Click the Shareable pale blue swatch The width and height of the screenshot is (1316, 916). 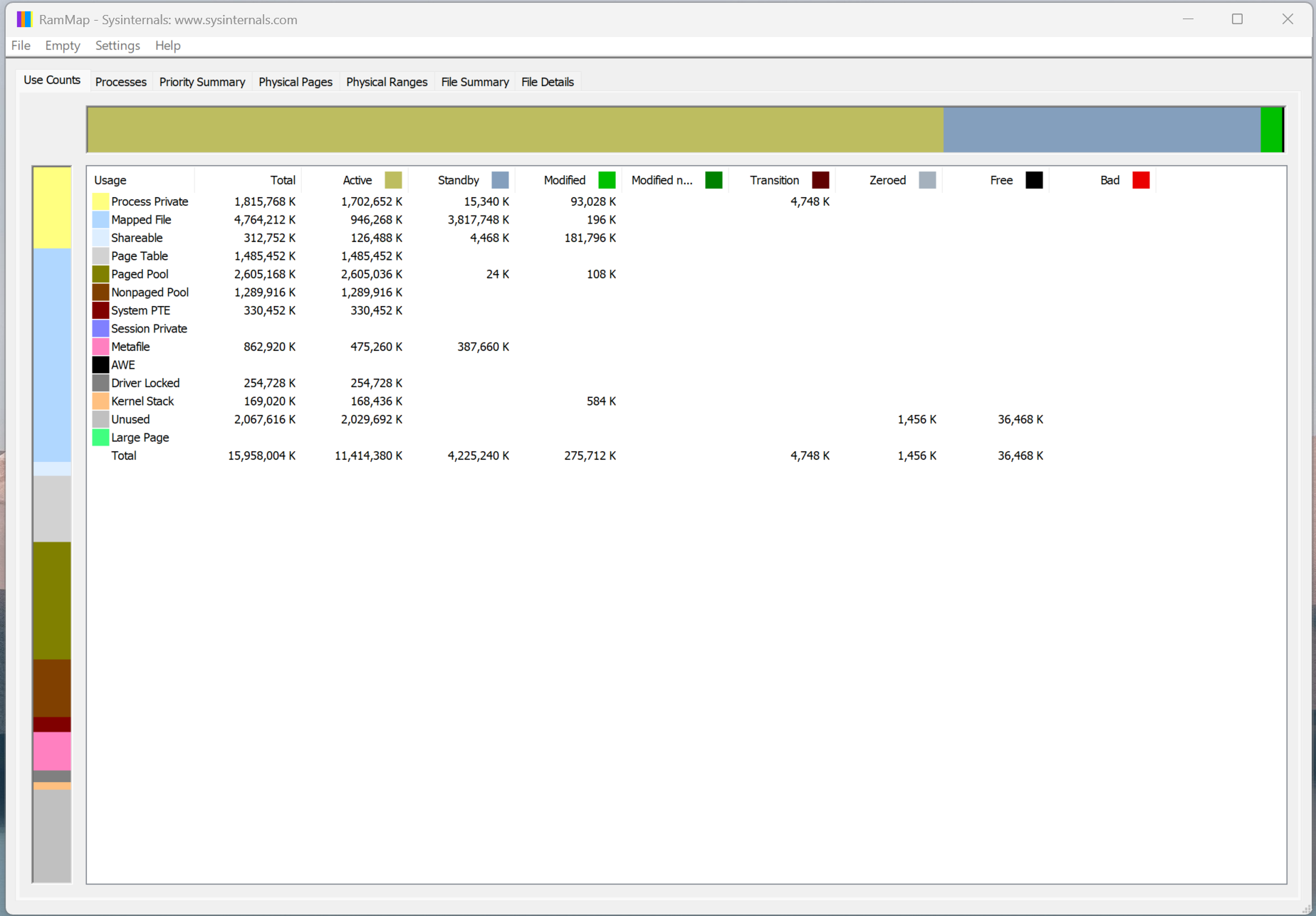point(100,238)
